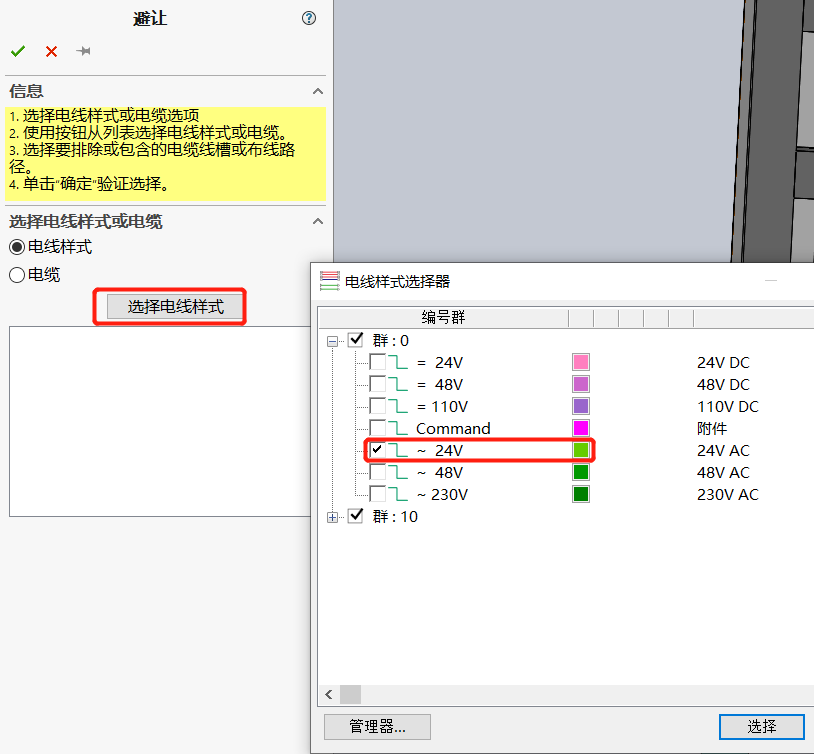Select the 24V DC description text
Image resolution: width=814 pixels, height=754 pixels.
(x=723, y=362)
